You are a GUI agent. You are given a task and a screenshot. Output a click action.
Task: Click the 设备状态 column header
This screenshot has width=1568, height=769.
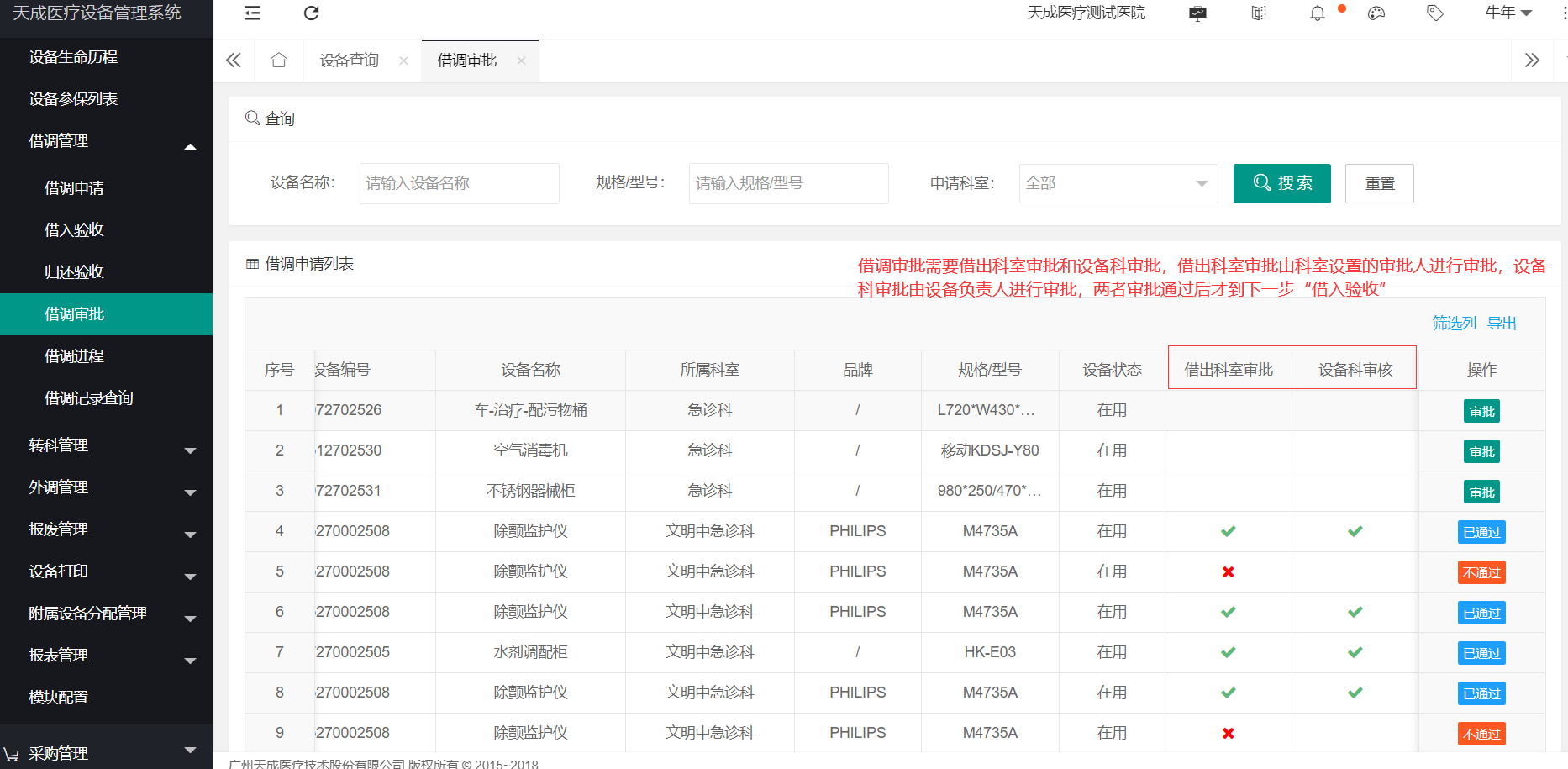[1112, 370]
